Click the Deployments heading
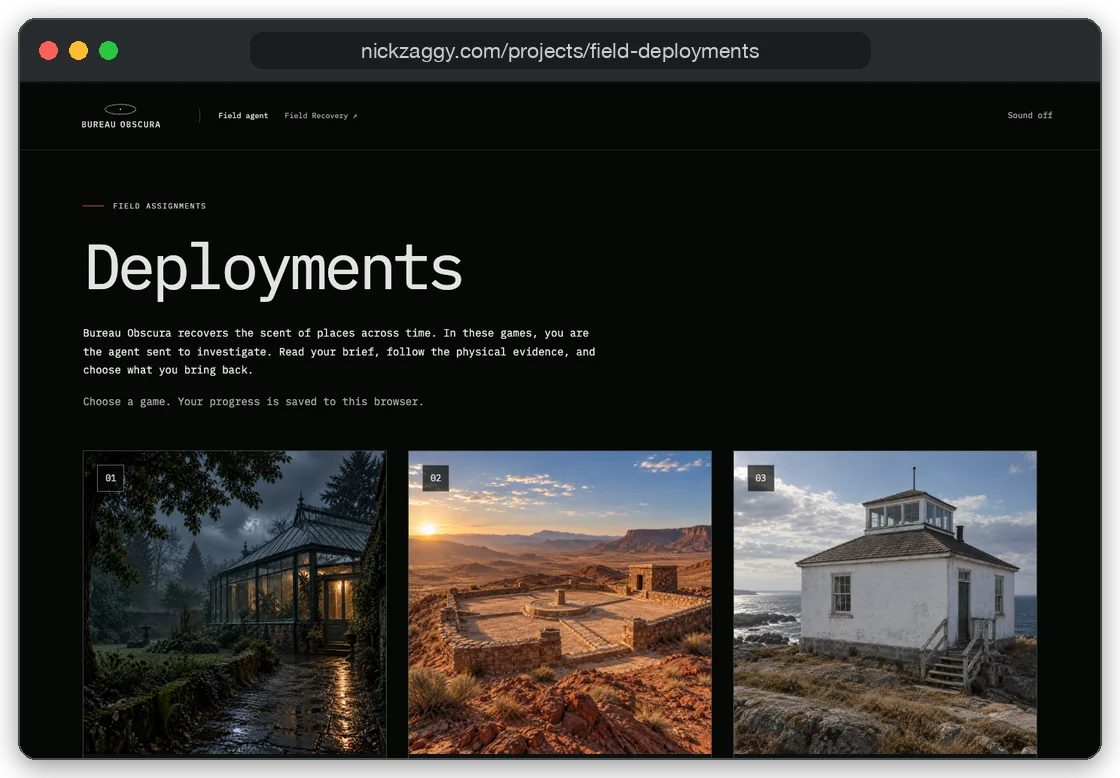1120x778 pixels. pos(274,269)
